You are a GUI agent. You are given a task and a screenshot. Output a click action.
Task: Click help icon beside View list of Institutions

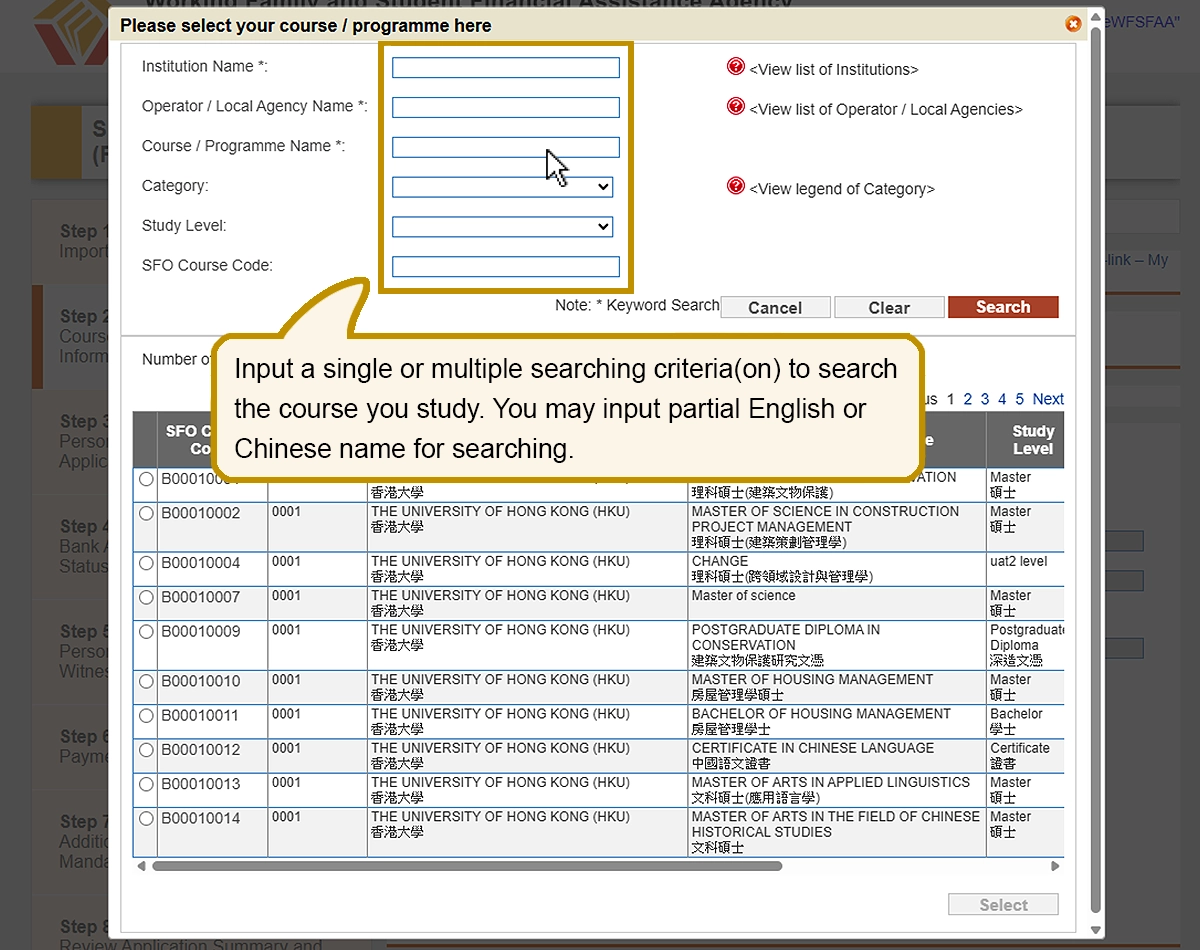[736, 67]
